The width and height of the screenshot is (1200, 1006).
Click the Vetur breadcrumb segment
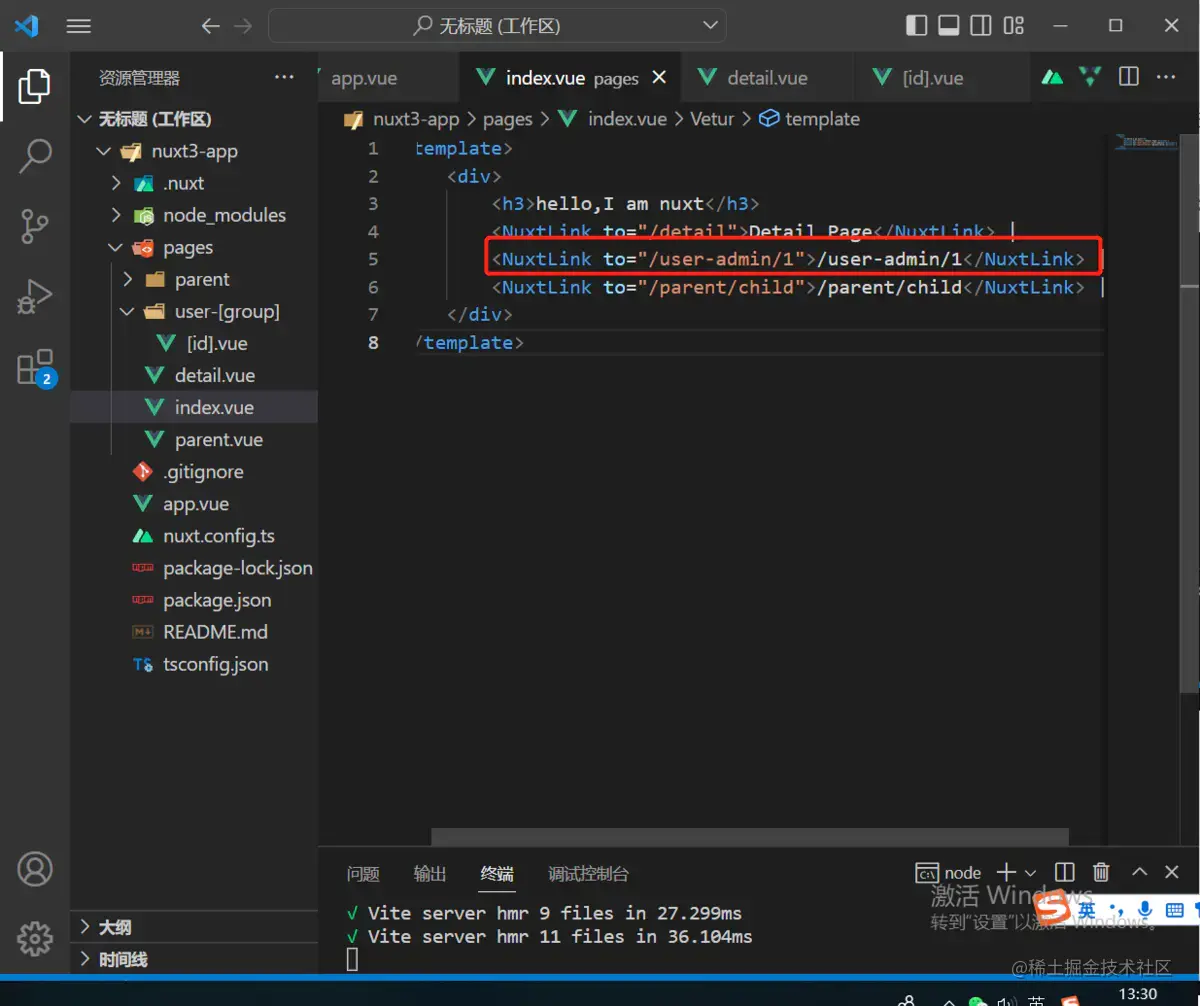pyautogui.click(x=712, y=119)
